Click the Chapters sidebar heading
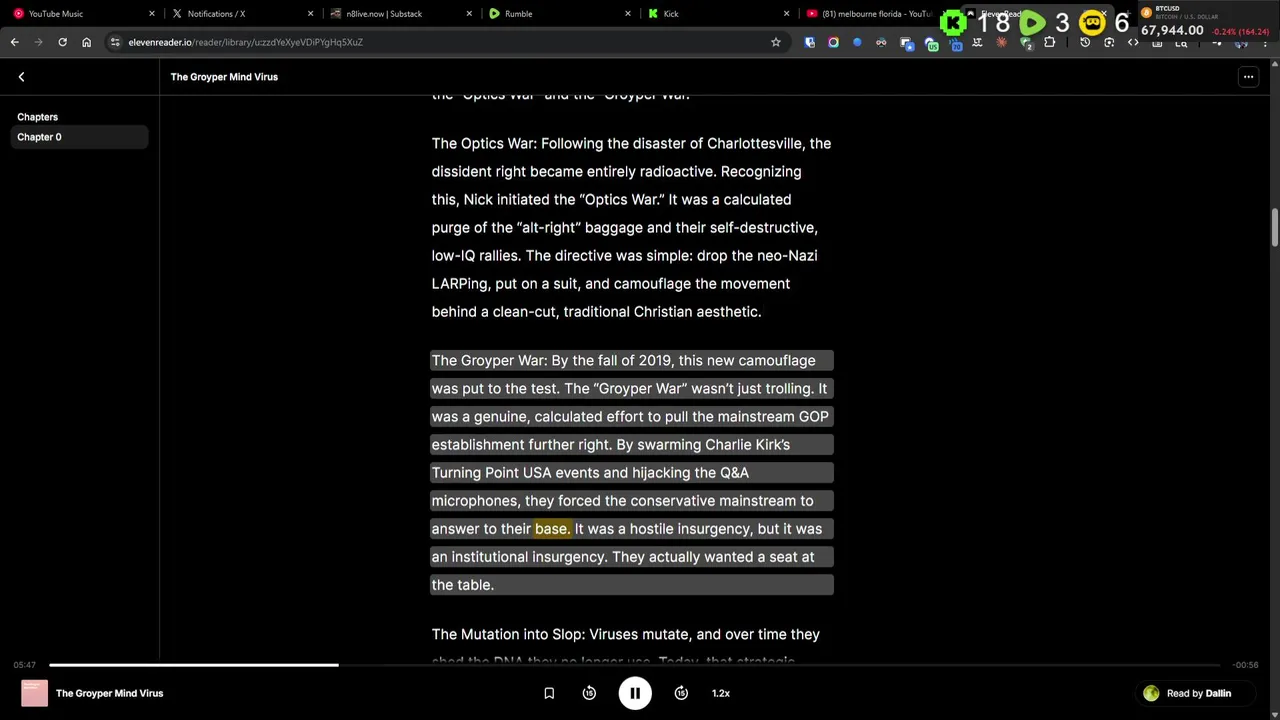The image size is (1280, 720). [x=37, y=117]
